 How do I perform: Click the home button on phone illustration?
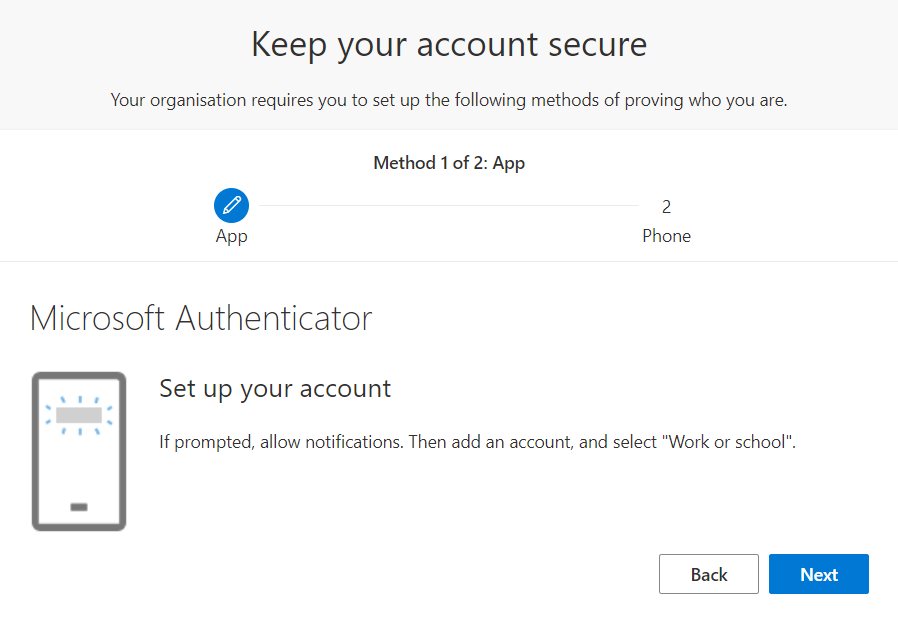pyautogui.click(x=79, y=507)
